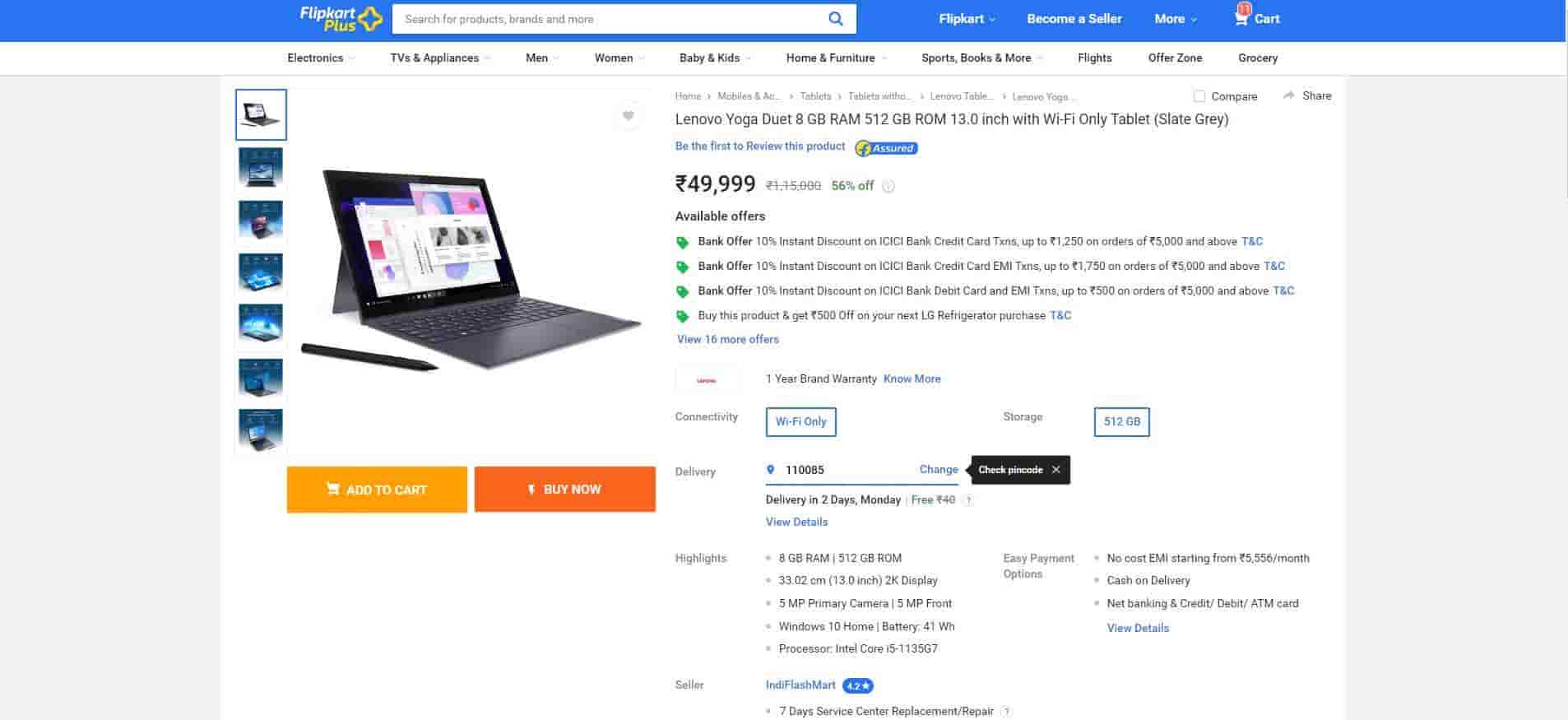This screenshot has height=720, width=1568.
Task: Open View 16 more offers link
Action: click(x=727, y=339)
